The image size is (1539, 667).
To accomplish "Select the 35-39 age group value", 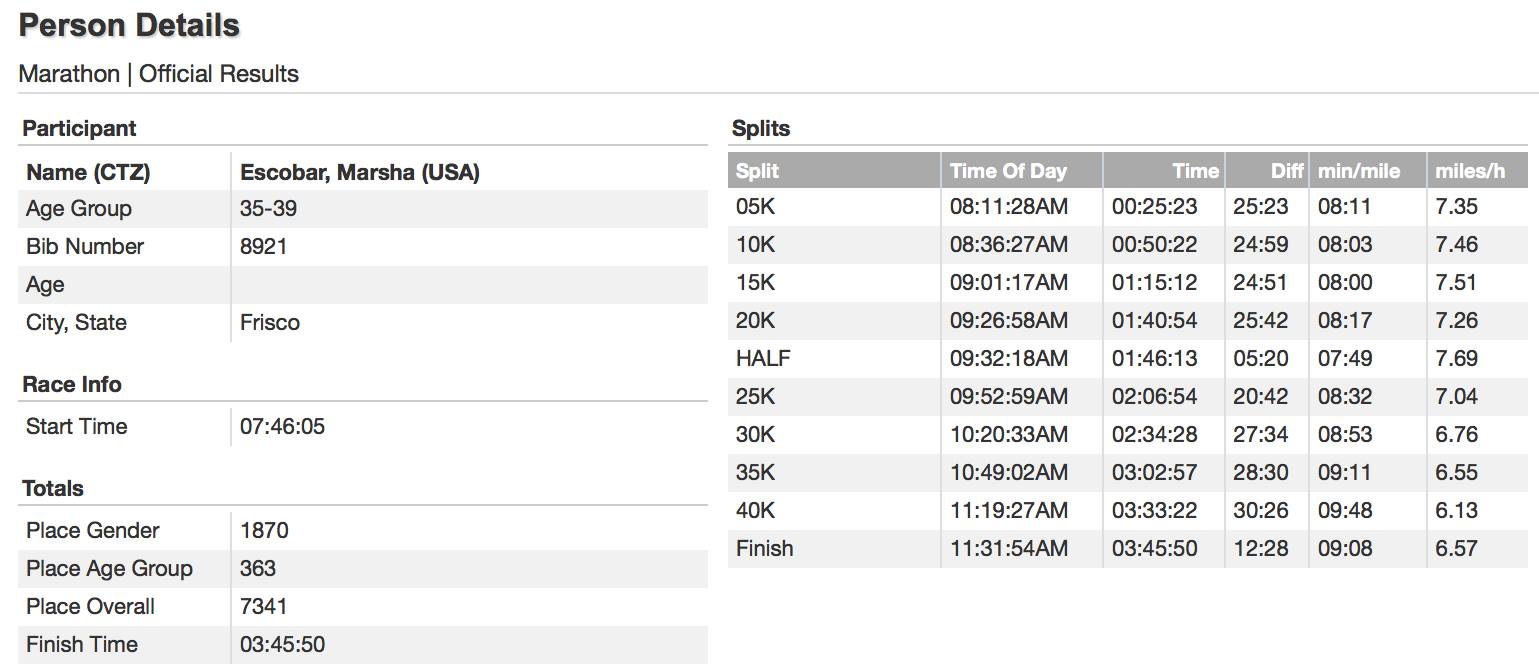I will click(268, 208).
